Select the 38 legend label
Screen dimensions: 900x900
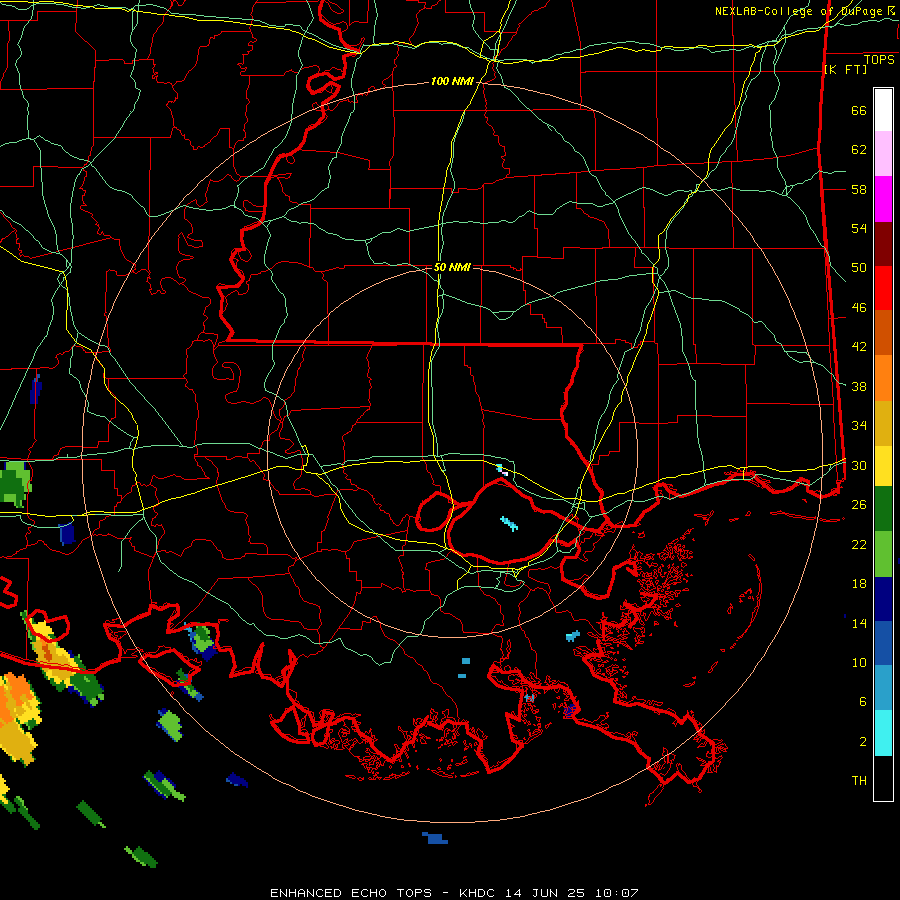pos(859,386)
